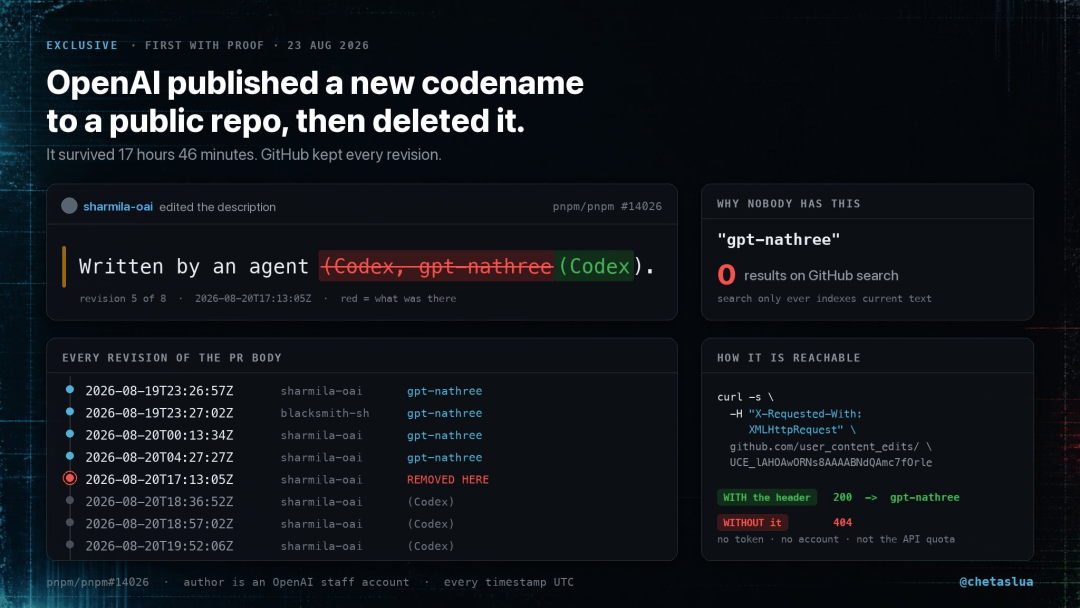Screen dimensions: 1080x608
Task: Click the 200 status code
Action: 842,497
